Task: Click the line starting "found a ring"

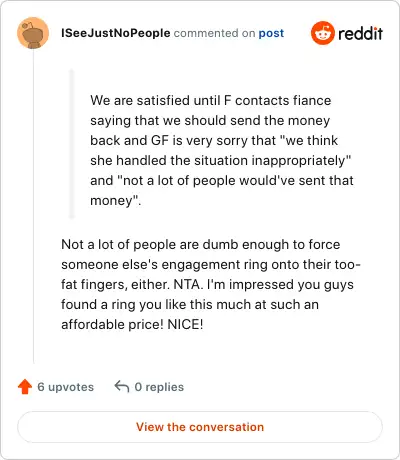Action: point(190,304)
